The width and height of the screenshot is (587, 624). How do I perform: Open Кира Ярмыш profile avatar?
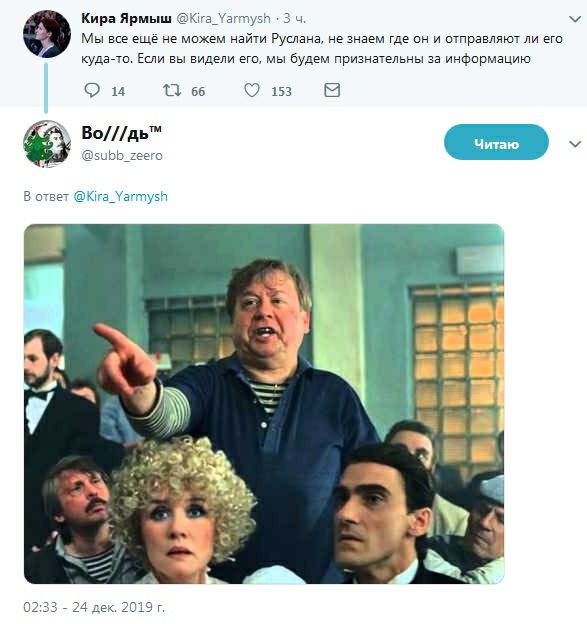coord(47,34)
